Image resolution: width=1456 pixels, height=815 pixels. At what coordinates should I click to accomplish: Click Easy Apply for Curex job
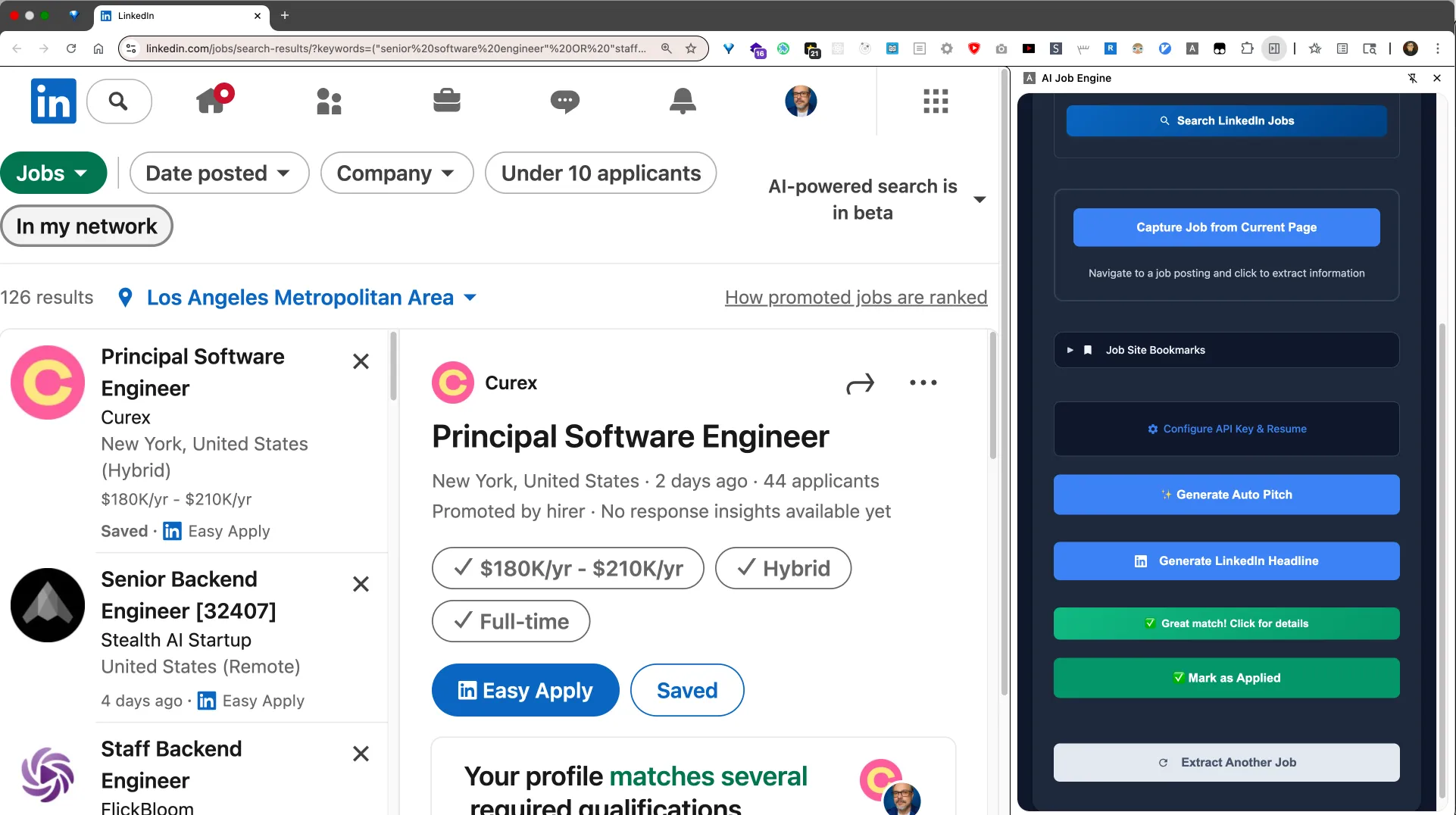526,690
